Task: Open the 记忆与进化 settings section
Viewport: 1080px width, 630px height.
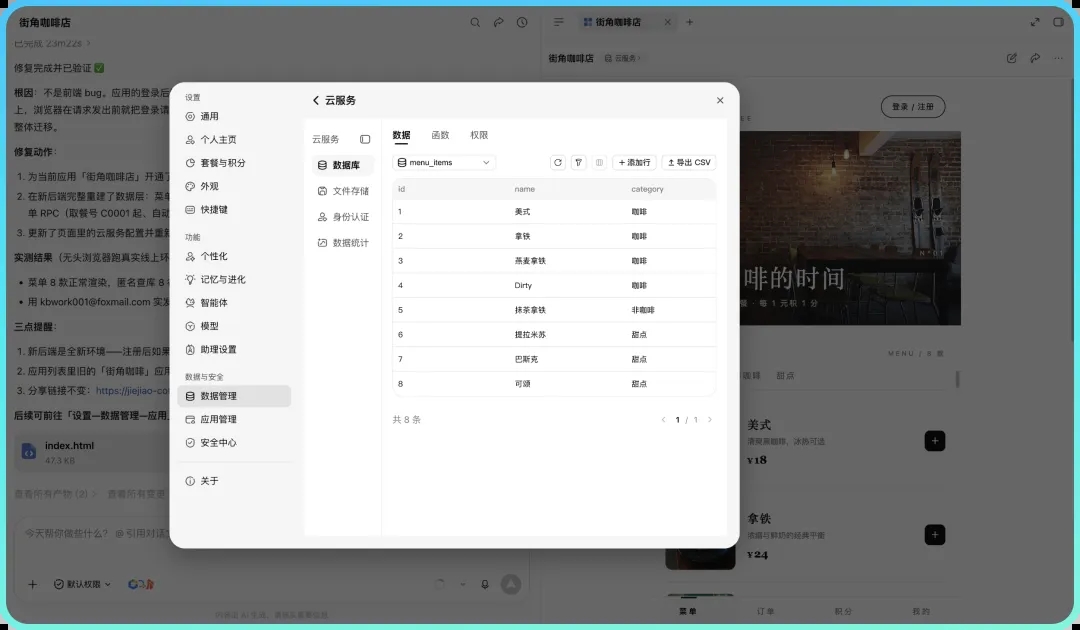Action: (x=234, y=280)
